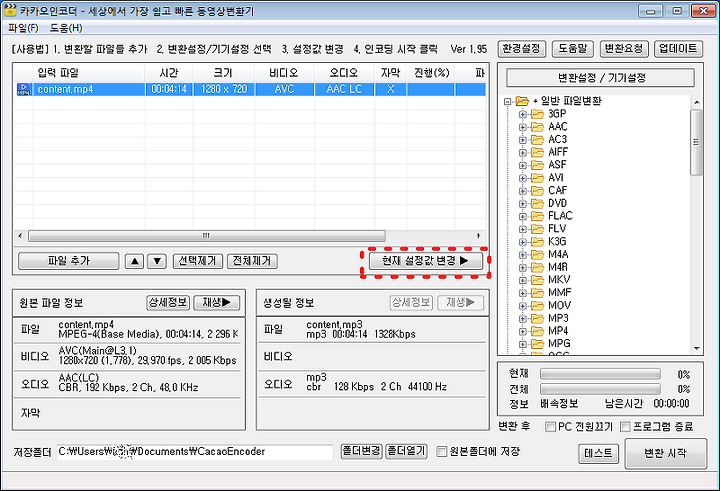The width and height of the screenshot is (720, 491).
Task: Click 파일 추가 to add files
Action: (68, 261)
